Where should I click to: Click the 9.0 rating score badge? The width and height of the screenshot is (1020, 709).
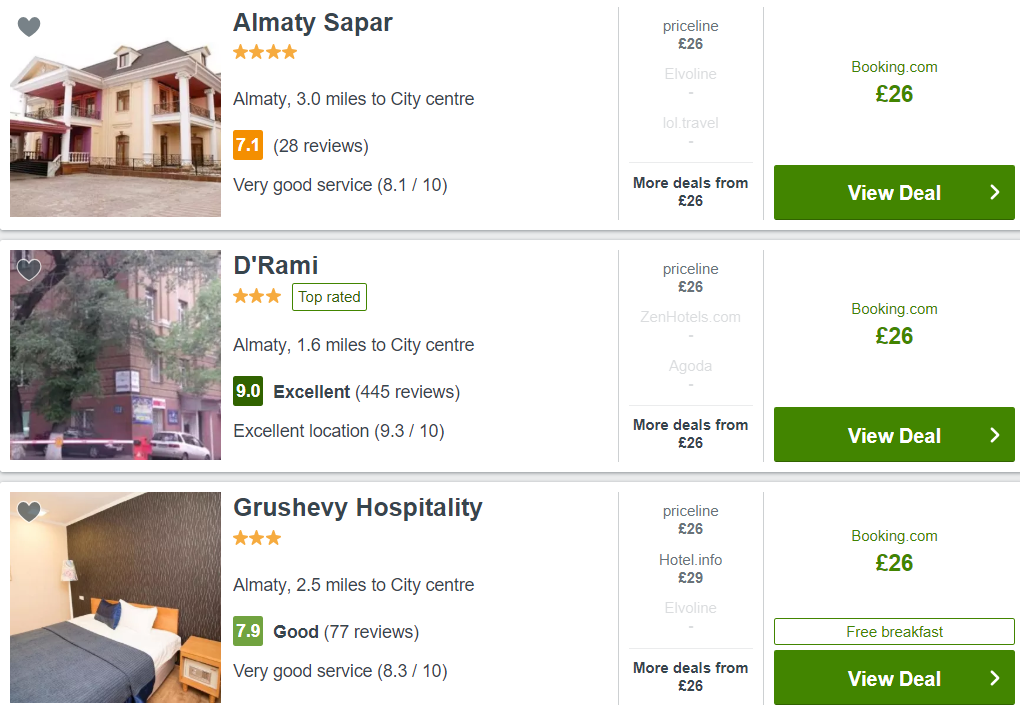[x=248, y=391]
